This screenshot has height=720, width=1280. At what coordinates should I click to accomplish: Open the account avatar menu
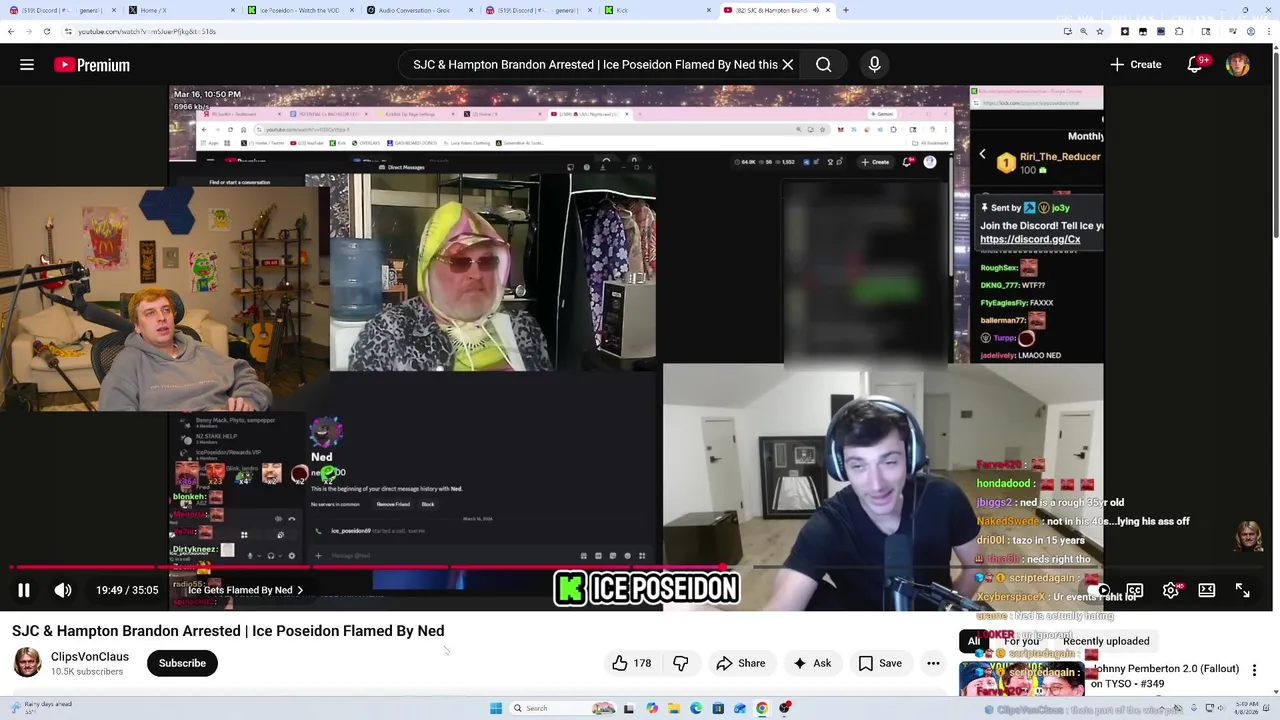point(1238,65)
